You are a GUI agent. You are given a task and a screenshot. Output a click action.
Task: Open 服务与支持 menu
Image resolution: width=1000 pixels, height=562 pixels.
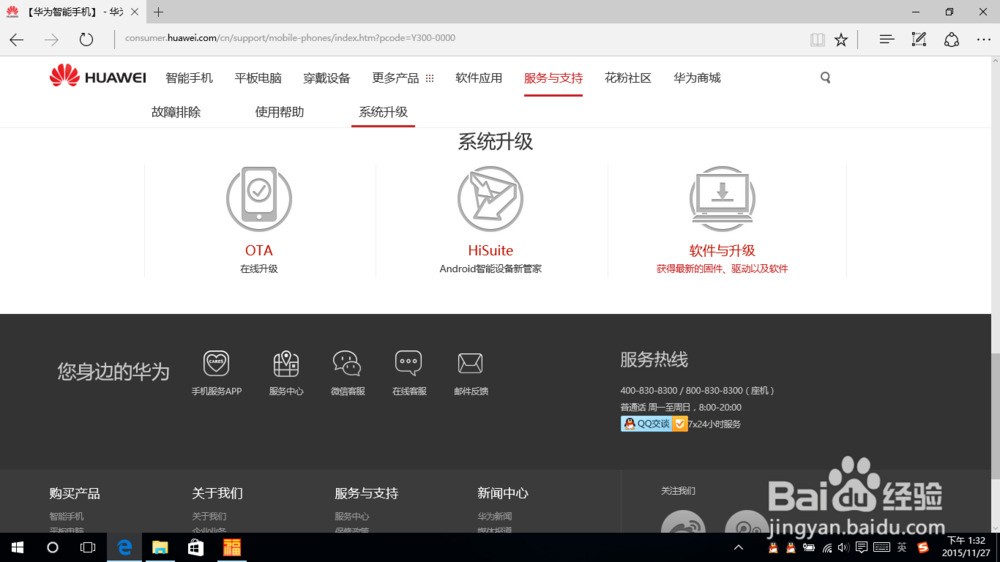553,78
